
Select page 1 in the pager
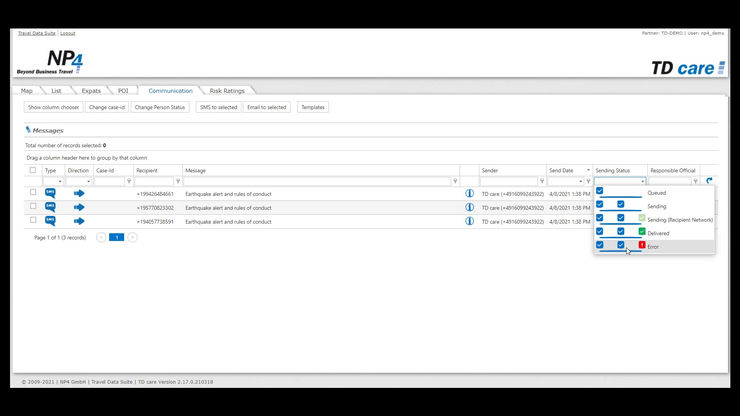(x=117, y=237)
